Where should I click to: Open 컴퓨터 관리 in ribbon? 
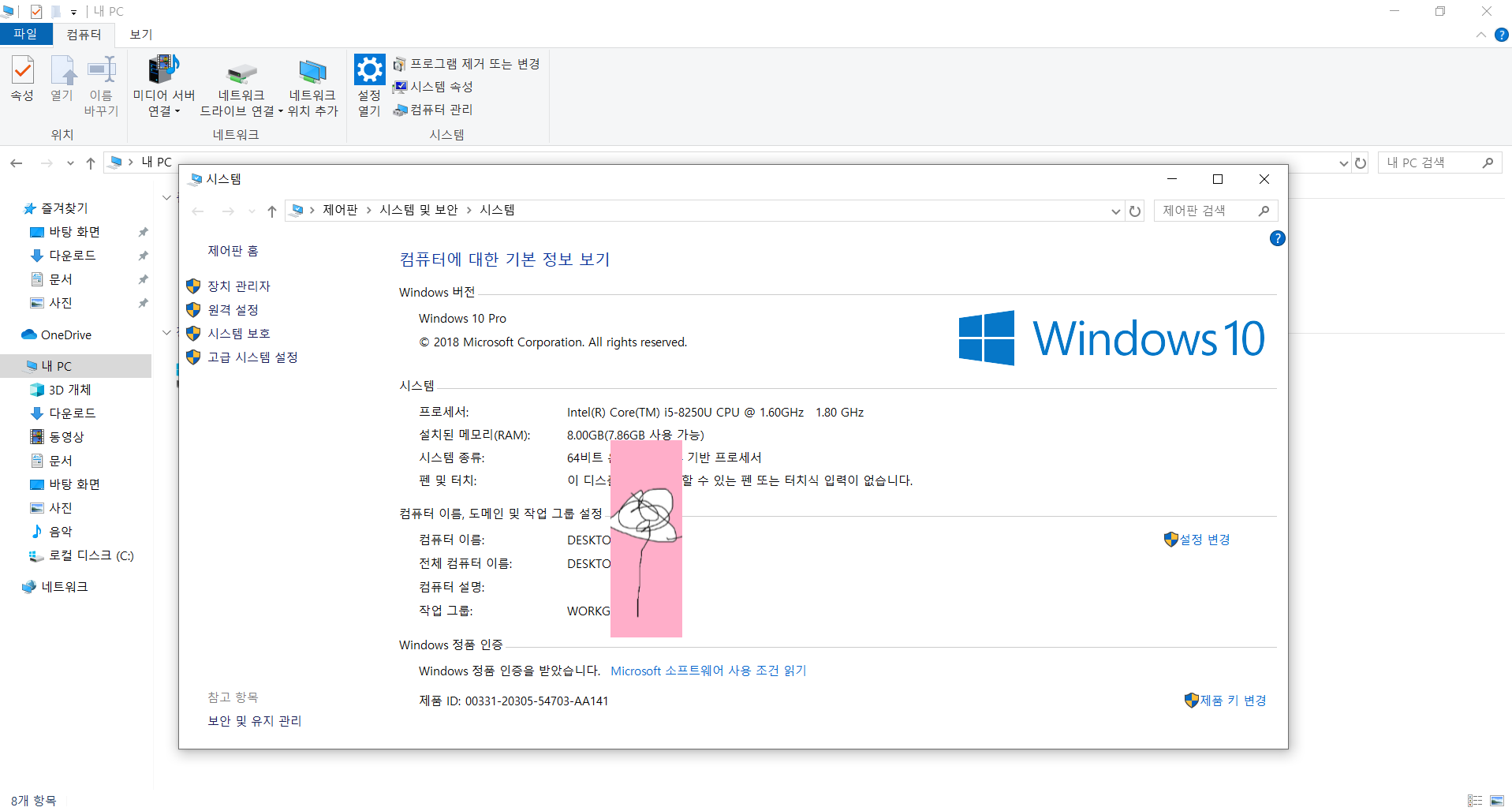point(433,110)
